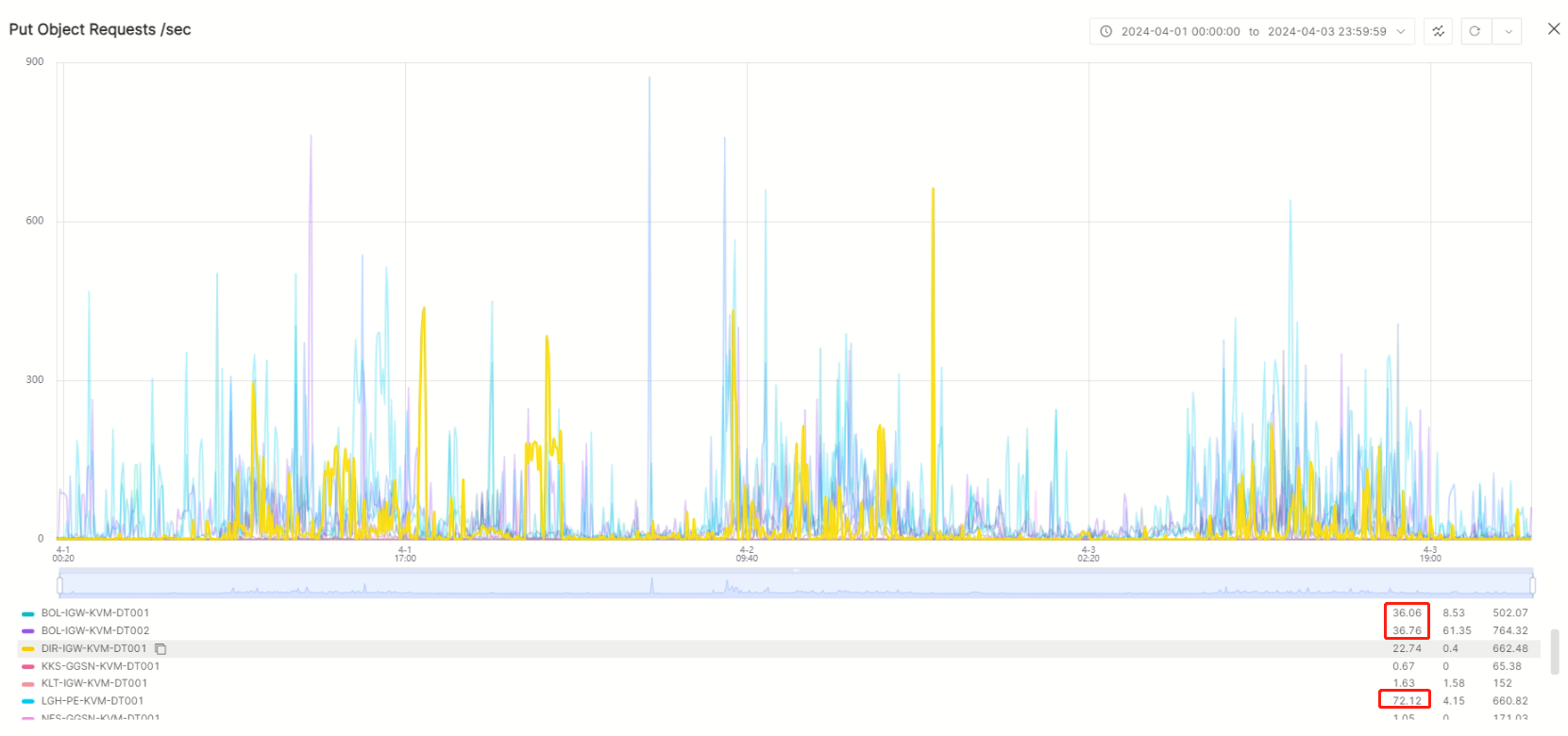Toggle BOL-IGW-KVM-DT001 series in the legend
The height and width of the screenshot is (736, 1568).
(x=94, y=613)
